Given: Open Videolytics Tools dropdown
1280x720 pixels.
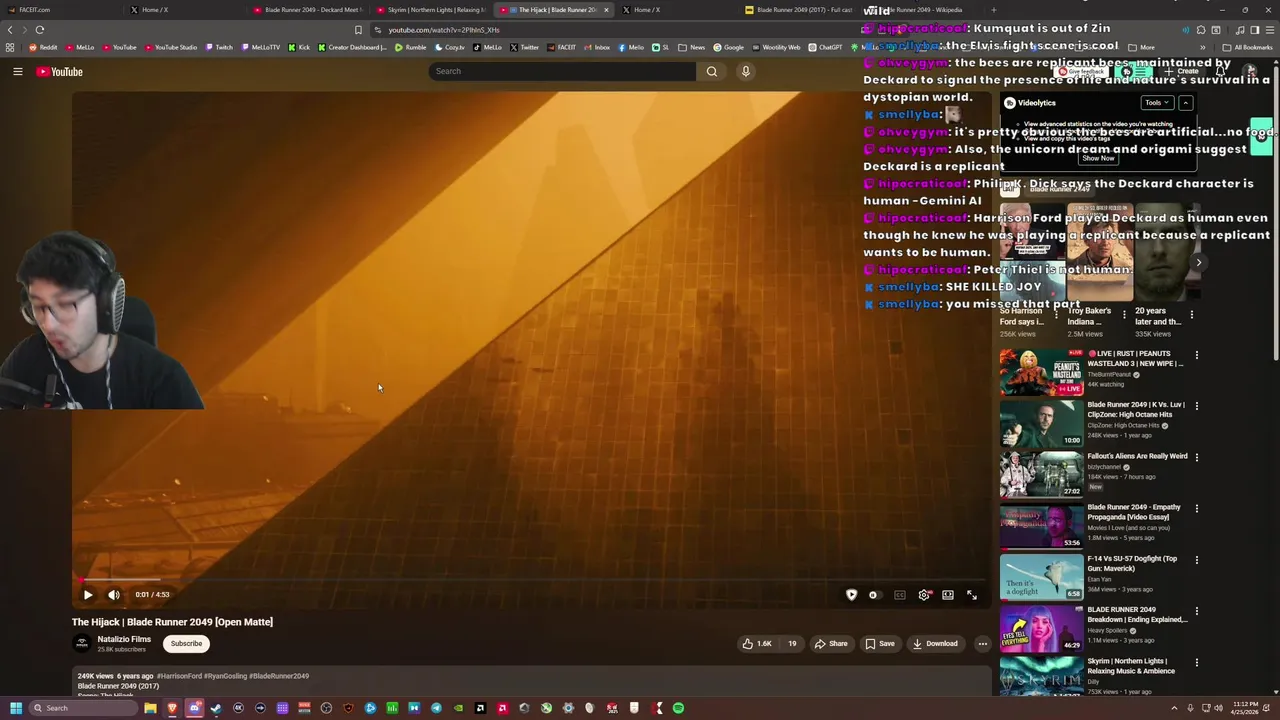Looking at the screenshot, I should (x=1157, y=103).
